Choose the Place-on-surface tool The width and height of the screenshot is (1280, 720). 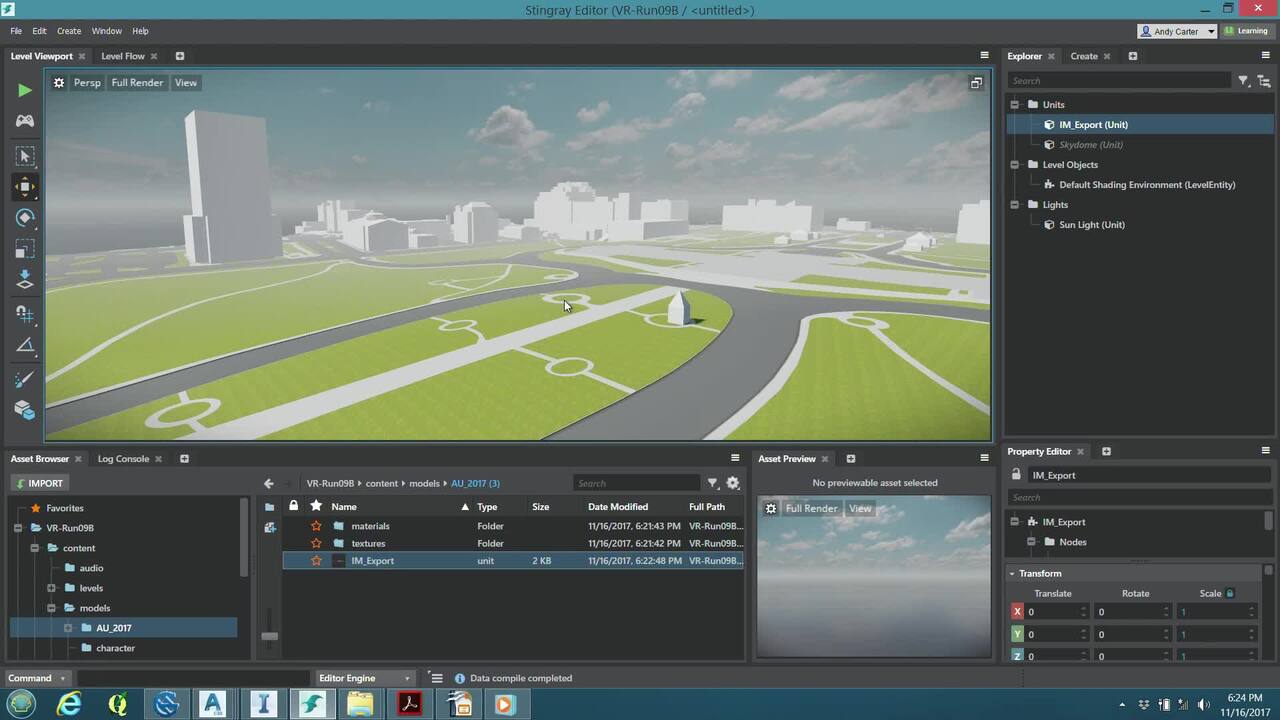(x=25, y=281)
